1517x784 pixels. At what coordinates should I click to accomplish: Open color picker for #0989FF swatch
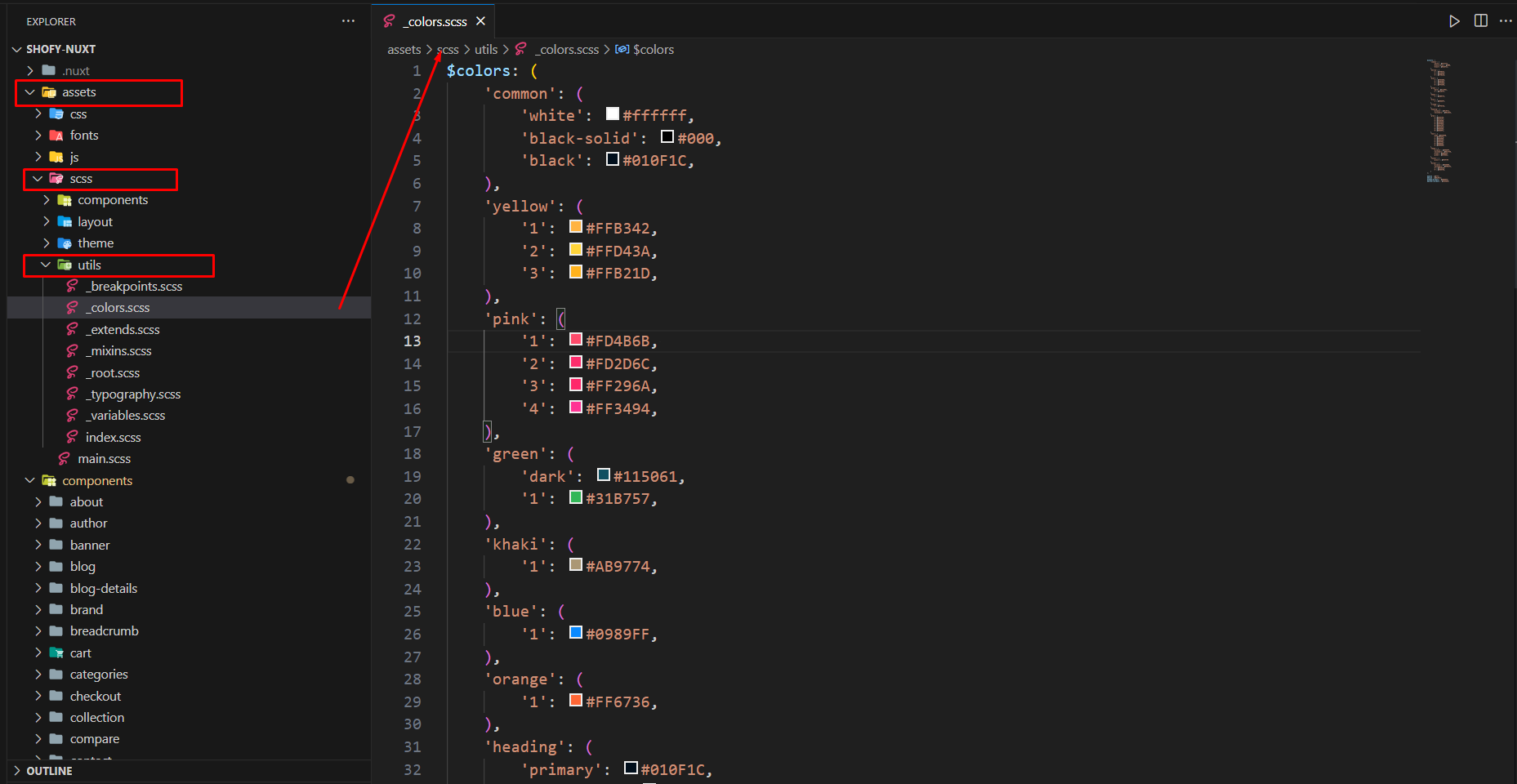coord(576,633)
